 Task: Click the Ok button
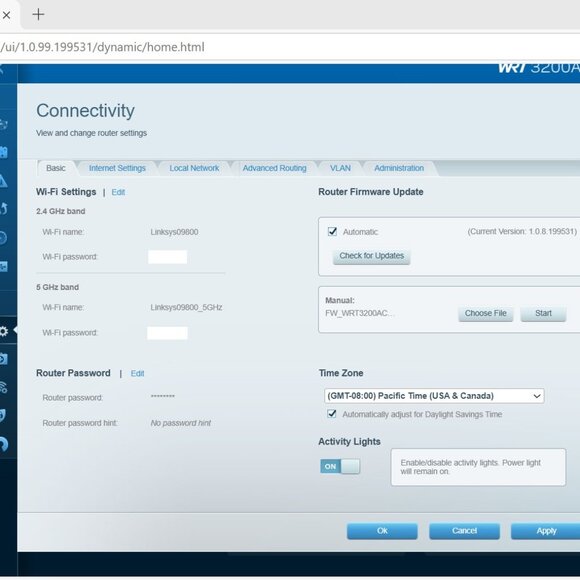382,531
